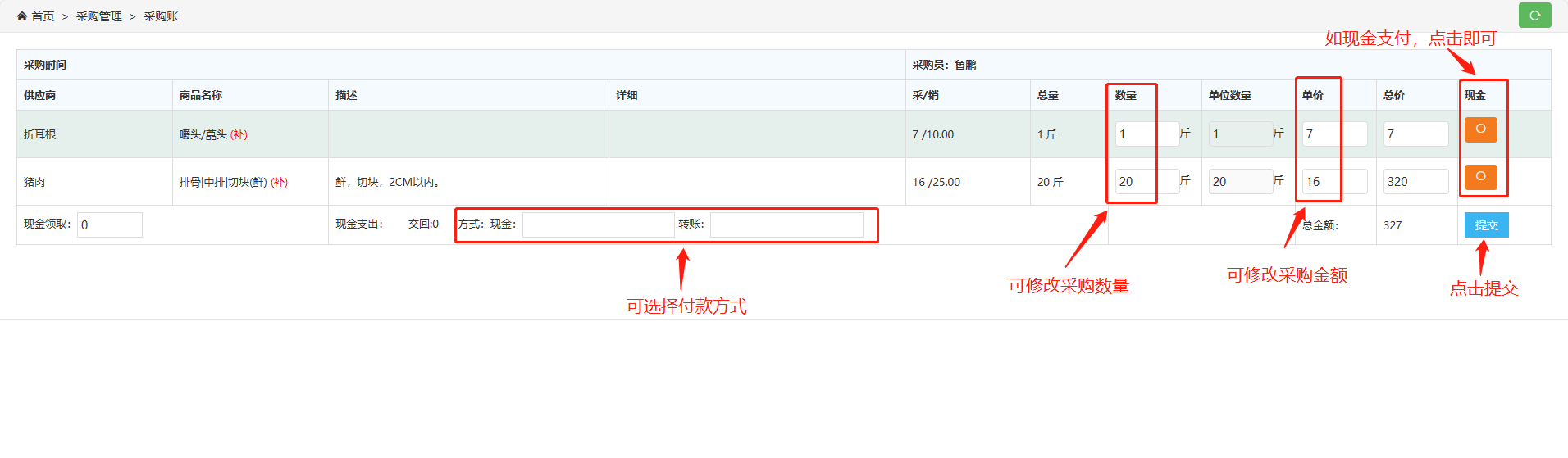Edit the 数量 field for 猪肉
The height and width of the screenshot is (458, 1568).
click(1146, 182)
